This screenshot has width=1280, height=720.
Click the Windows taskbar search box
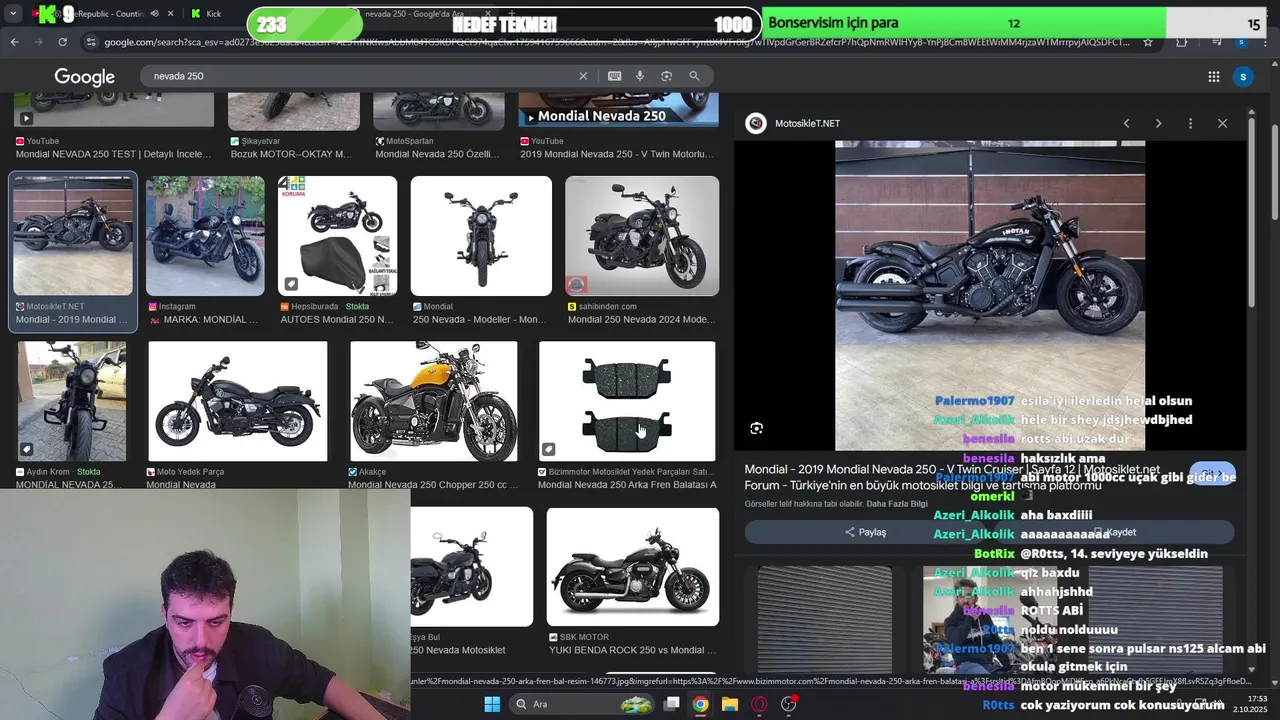point(581,704)
